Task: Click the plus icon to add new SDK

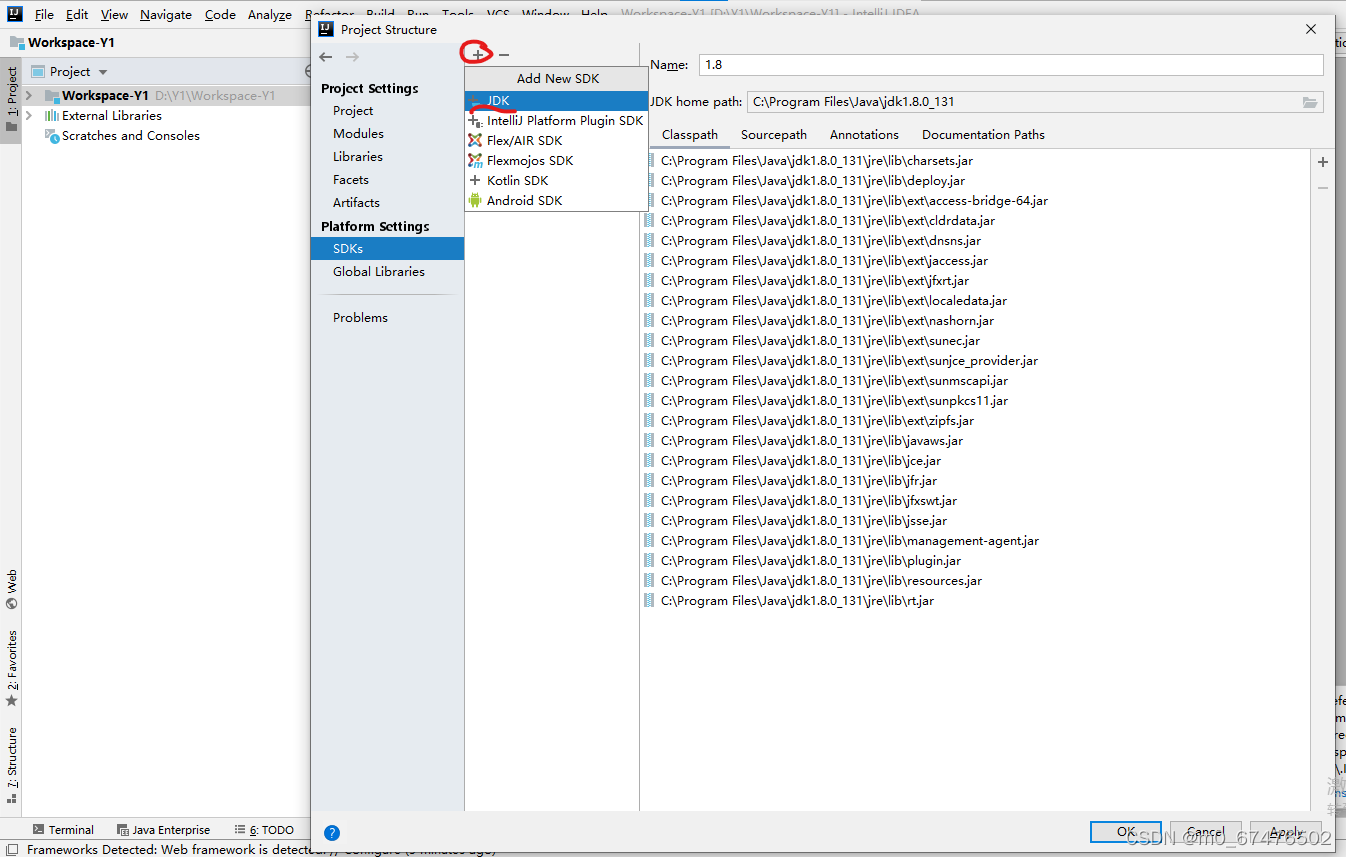Action: pos(478,54)
